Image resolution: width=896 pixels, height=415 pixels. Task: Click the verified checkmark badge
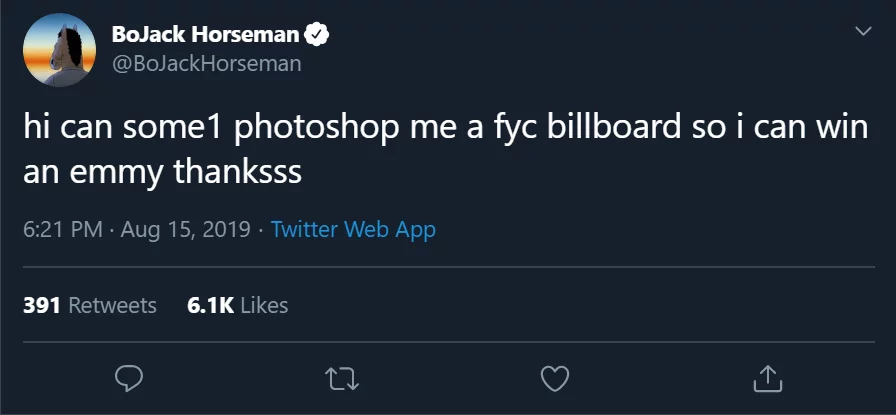point(317,35)
